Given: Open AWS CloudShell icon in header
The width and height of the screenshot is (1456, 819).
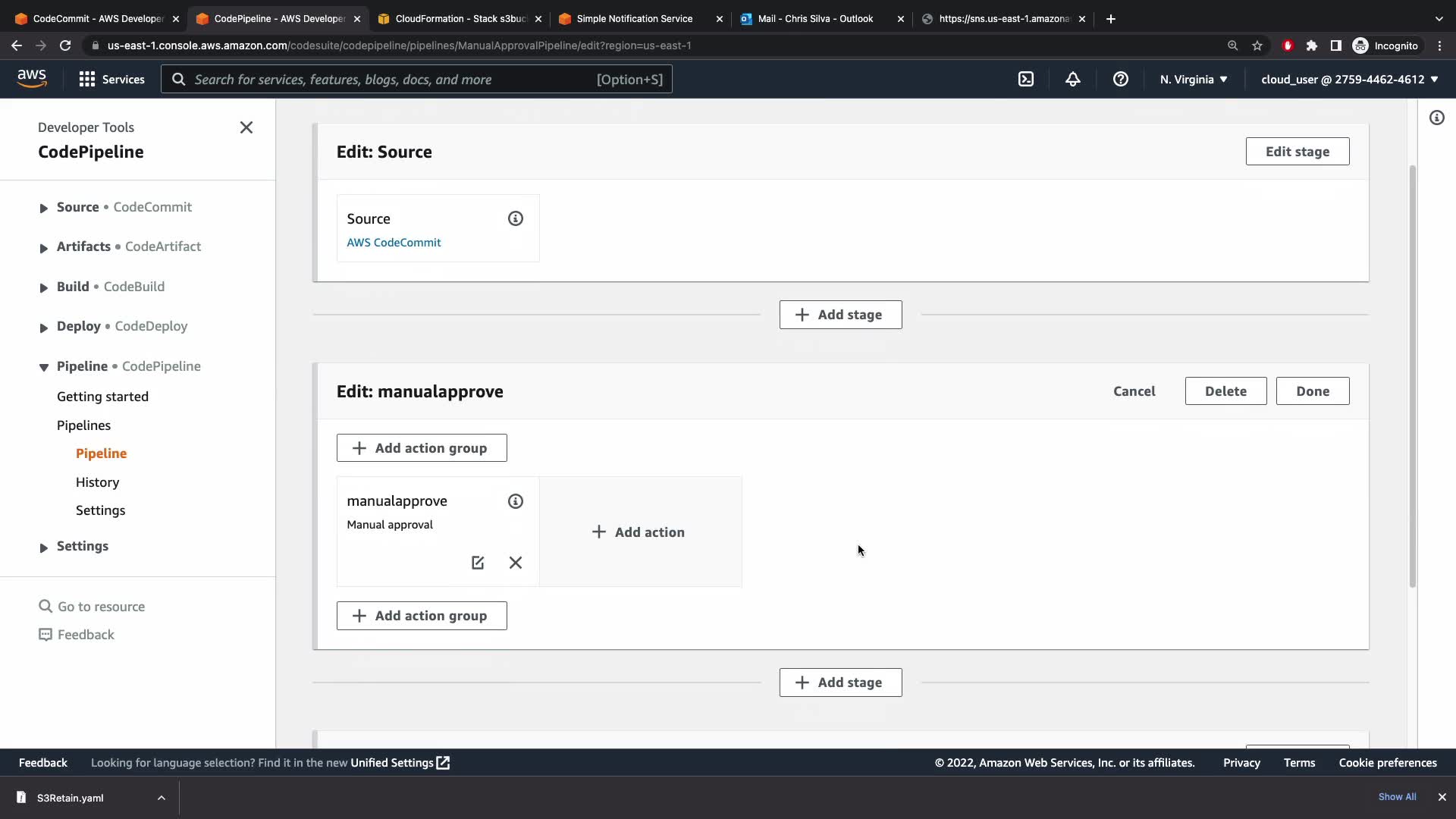Looking at the screenshot, I should tap(1025, 80).
